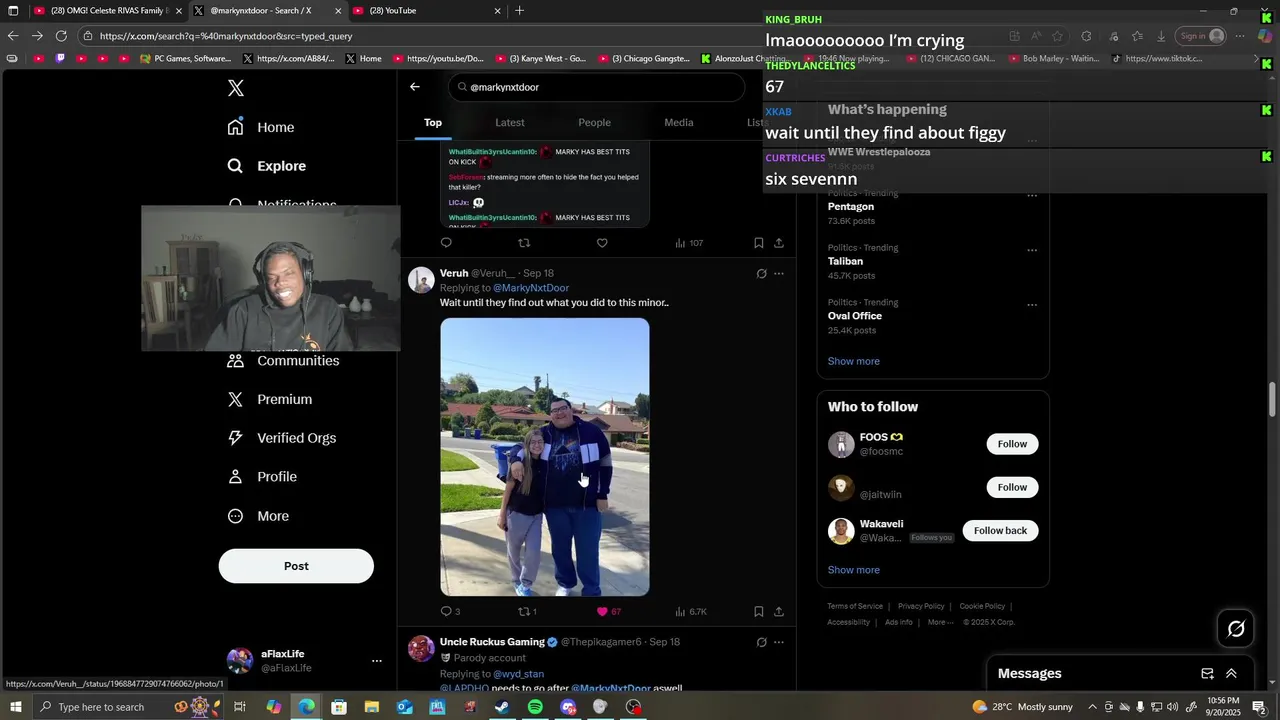Expand the Messages drawer
Viewport: 1280px width, 720px height.
pos(1231,674)
